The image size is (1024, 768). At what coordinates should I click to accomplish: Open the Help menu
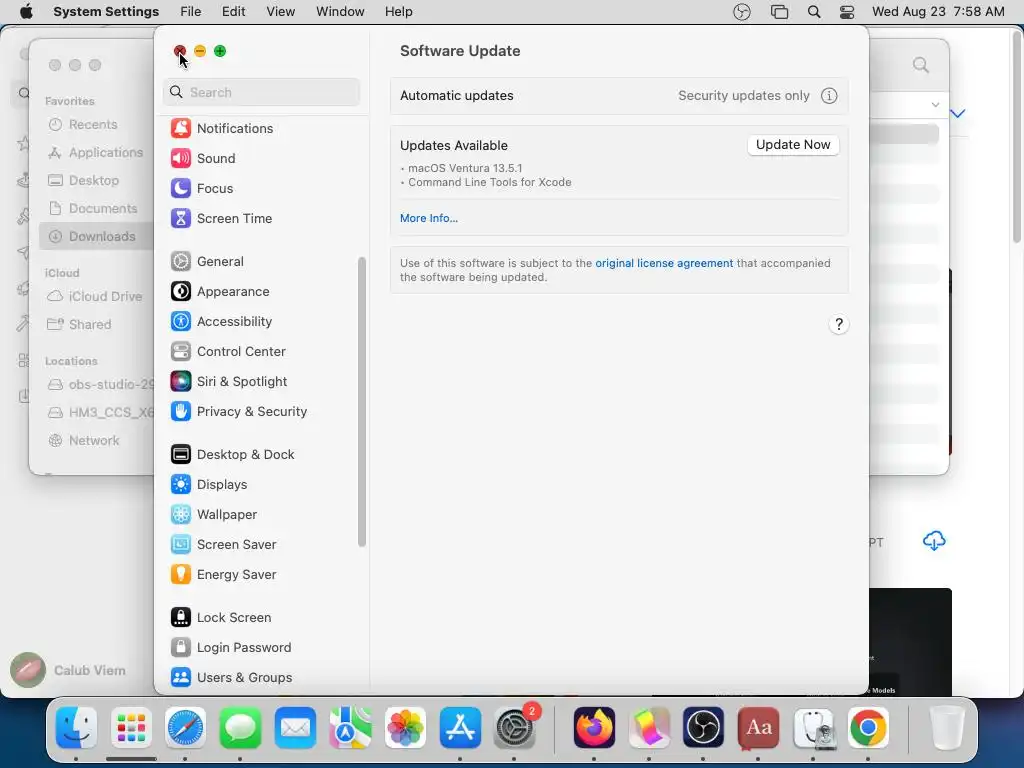pyautogui.click(x=398, y=12)
